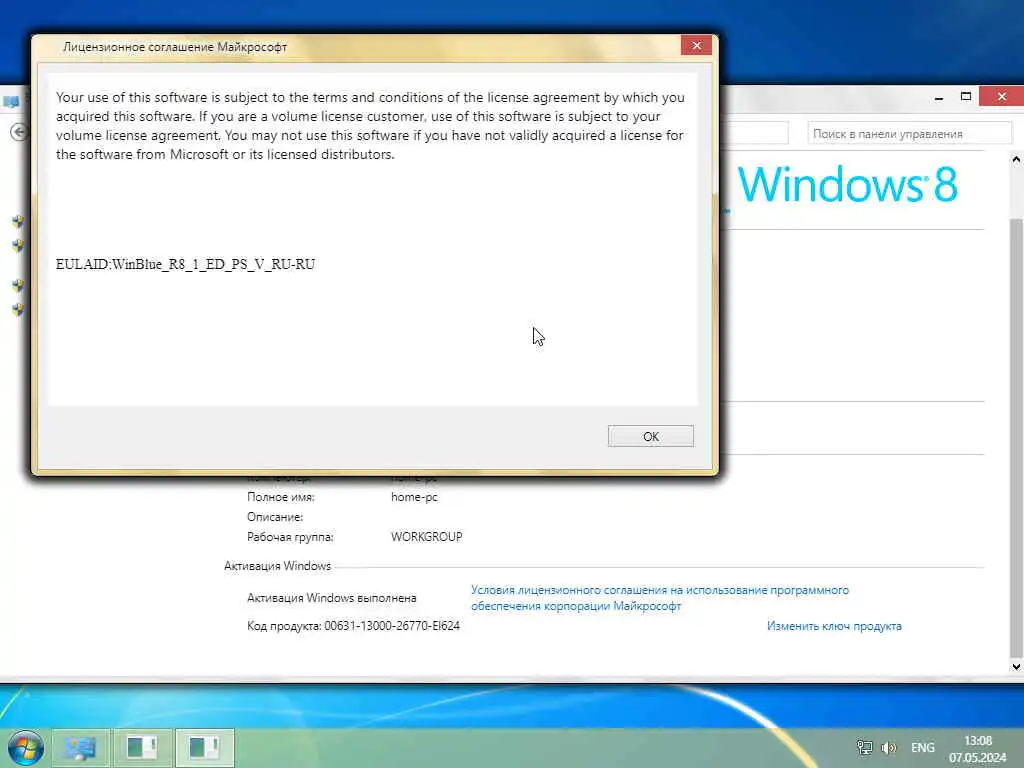Image resolution: width=1024 pixels, height=768 pixels.
Task: Click the 'Активация Windows выполнена' status text
Action: (x=331, y=598)
